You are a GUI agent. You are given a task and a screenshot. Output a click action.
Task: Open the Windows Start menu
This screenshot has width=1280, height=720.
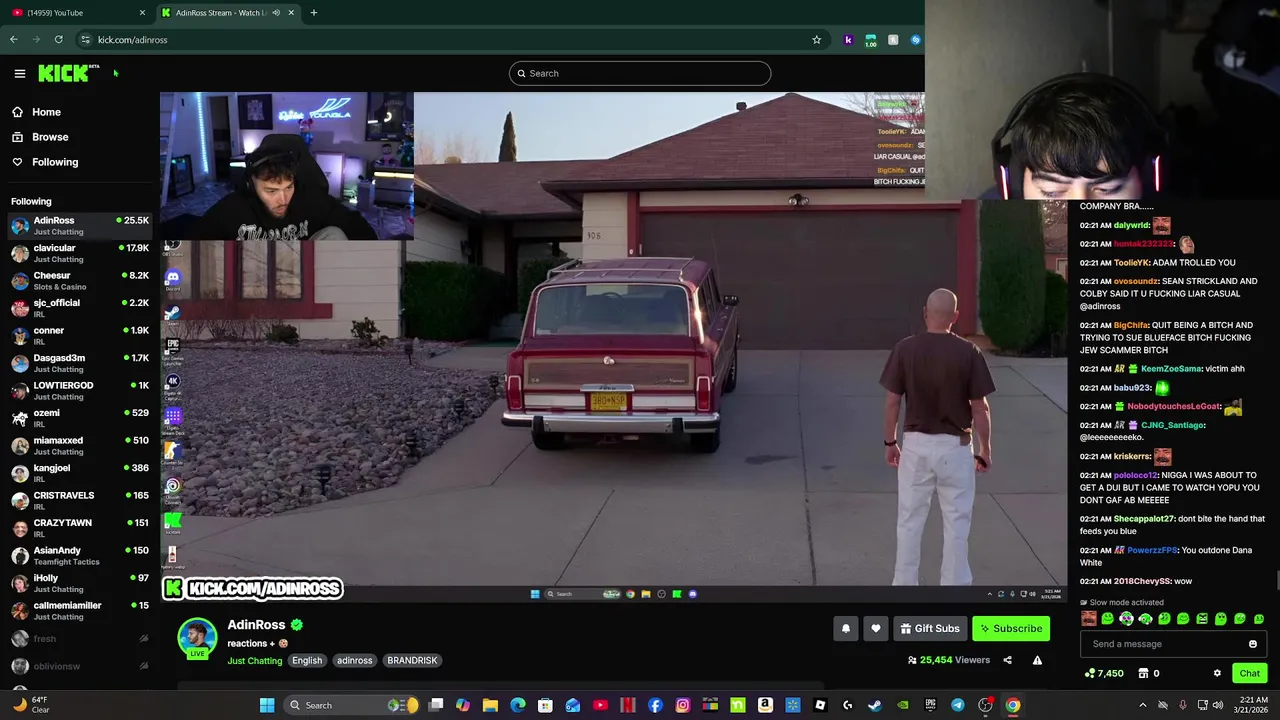(267, 705)
